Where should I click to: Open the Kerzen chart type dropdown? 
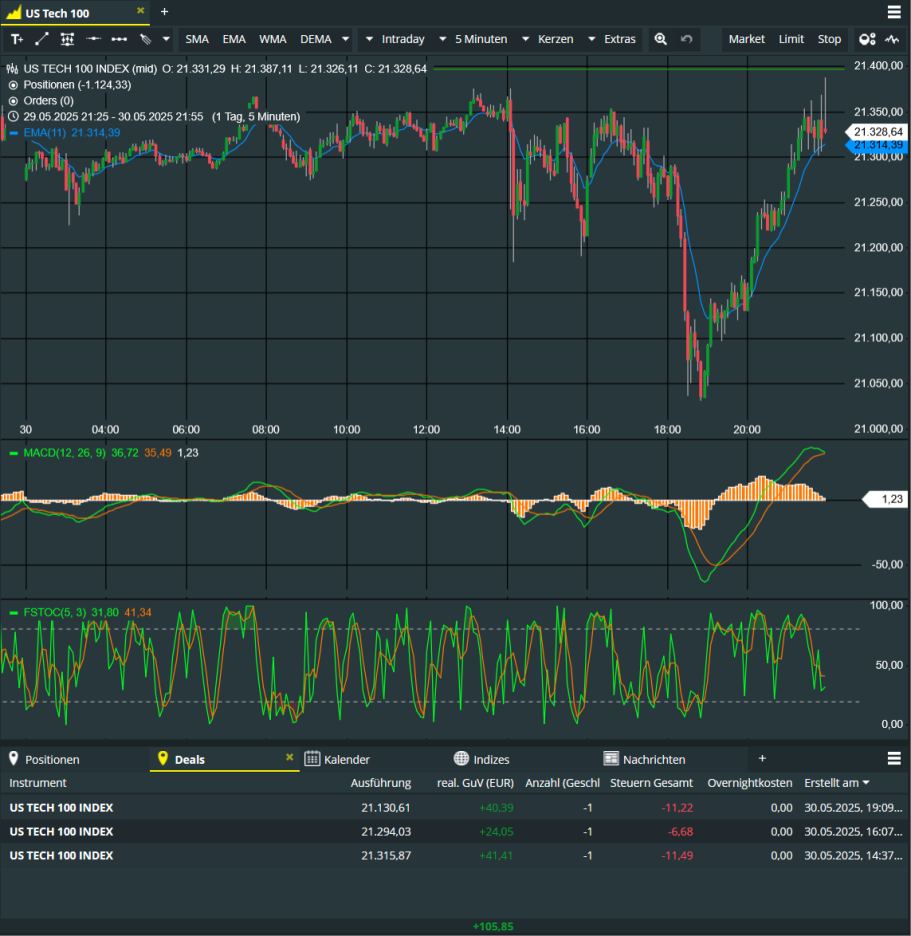click(548, 39)
